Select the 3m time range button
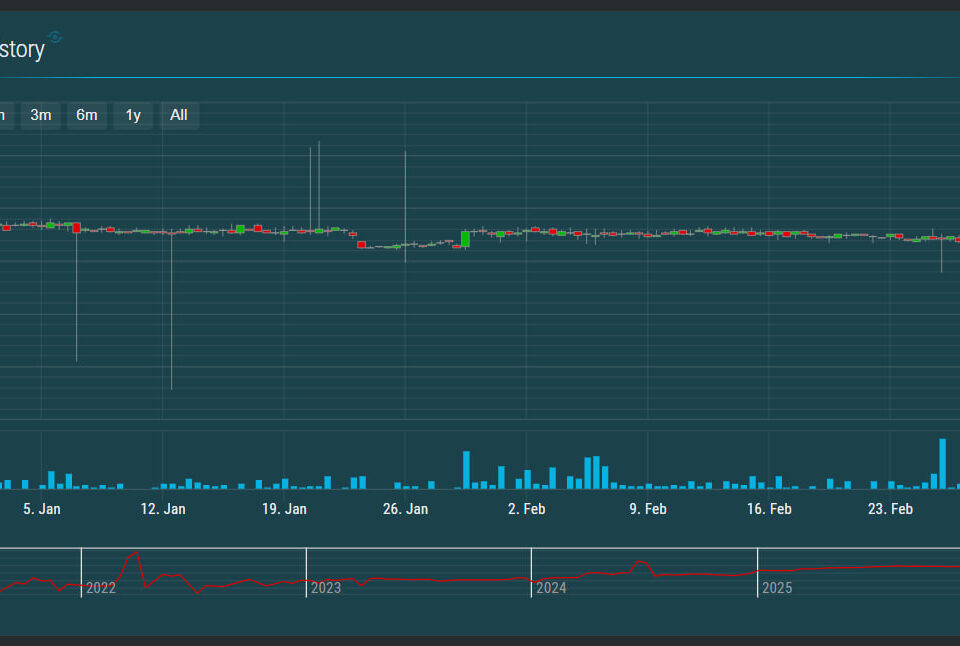The width and height of the screenshot is (960, 646). [41, 115]
